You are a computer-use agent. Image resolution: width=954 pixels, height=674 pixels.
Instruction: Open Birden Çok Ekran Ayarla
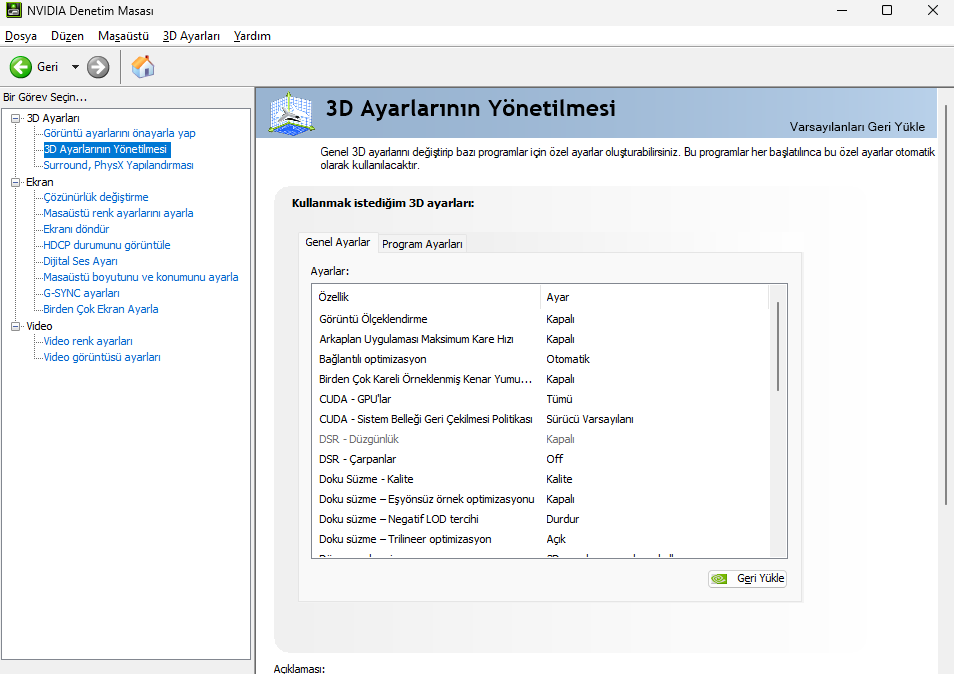coord(100,309)
